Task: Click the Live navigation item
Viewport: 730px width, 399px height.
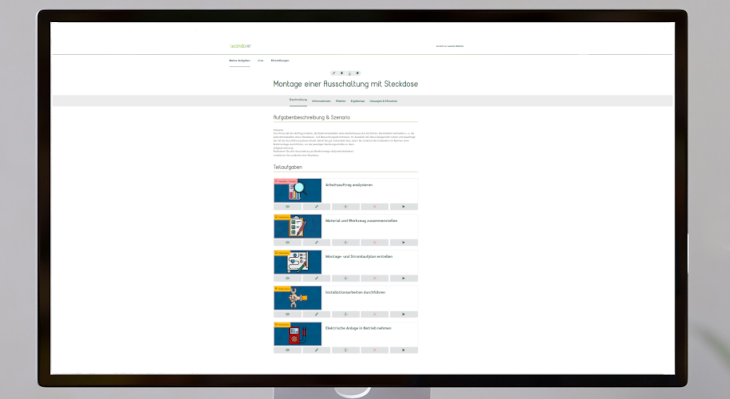Action: [x=260, y=61]
